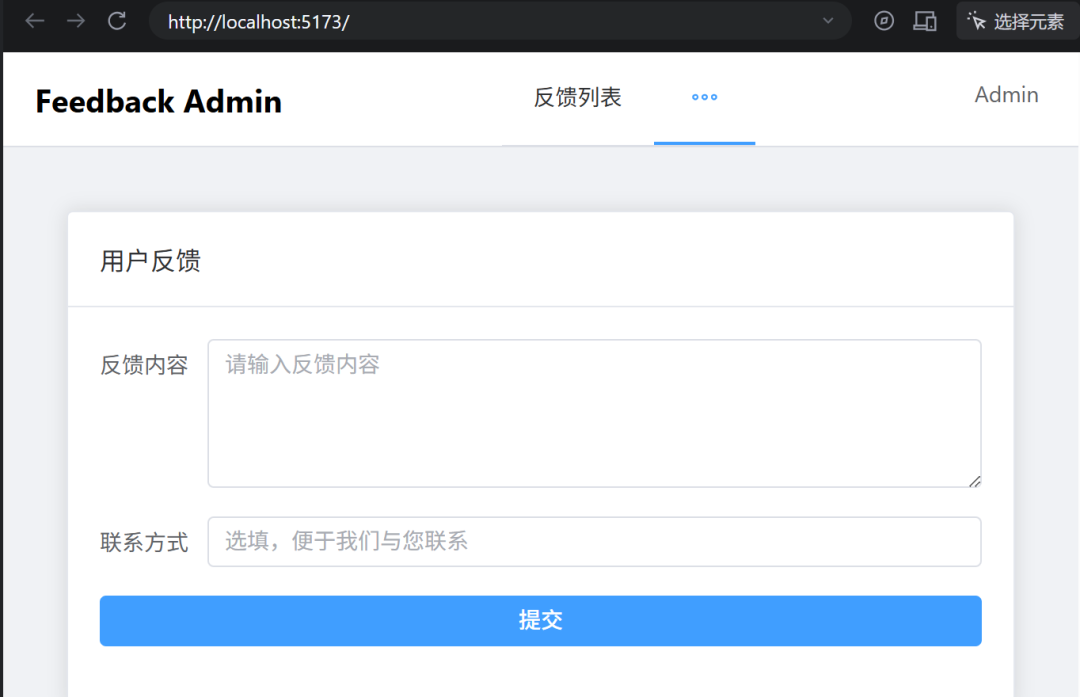Viewport: 1080px width, 697px height.
Task: Click the 用户反馈 card heading
Action: (x=150, y=261)
